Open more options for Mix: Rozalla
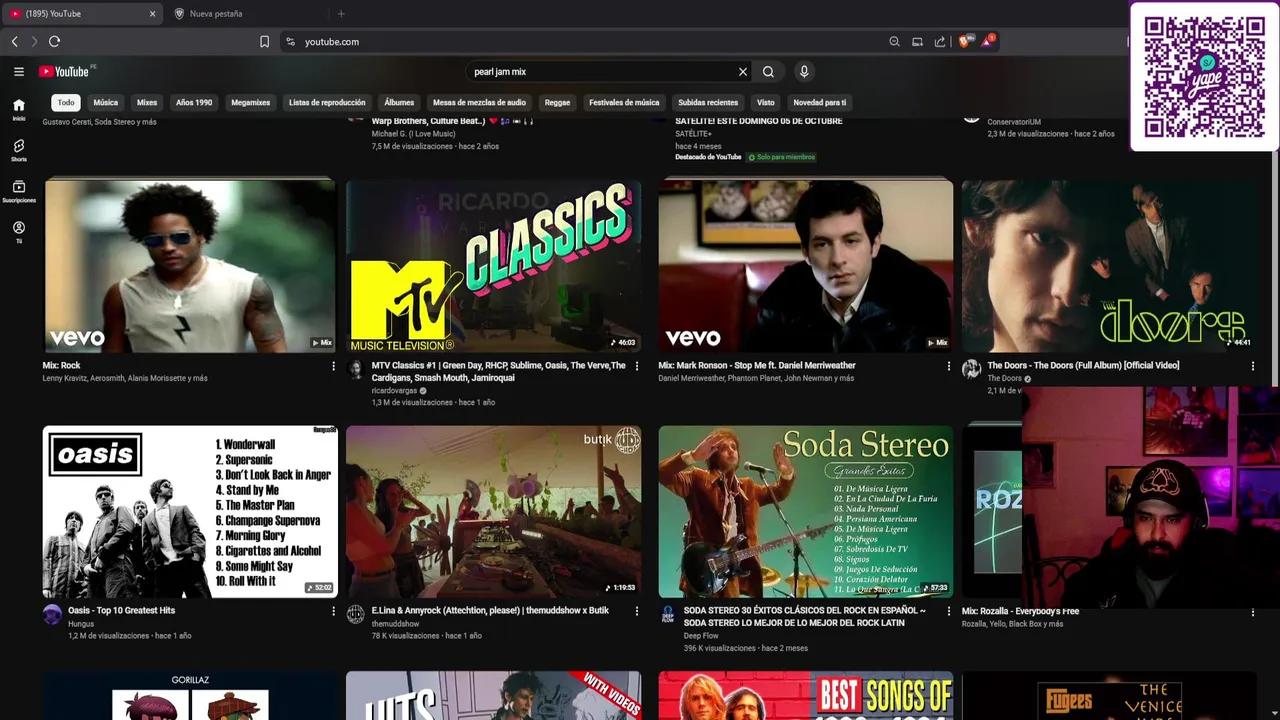Viewport: 1280px width, 720px height. 1253,611
